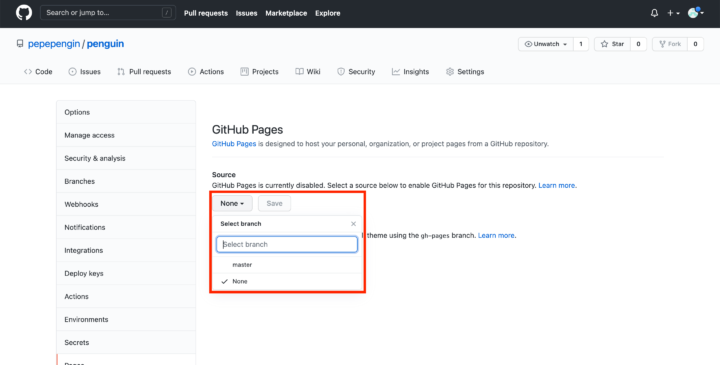
Task: Star the penguin repository
Action: (612, 44)
